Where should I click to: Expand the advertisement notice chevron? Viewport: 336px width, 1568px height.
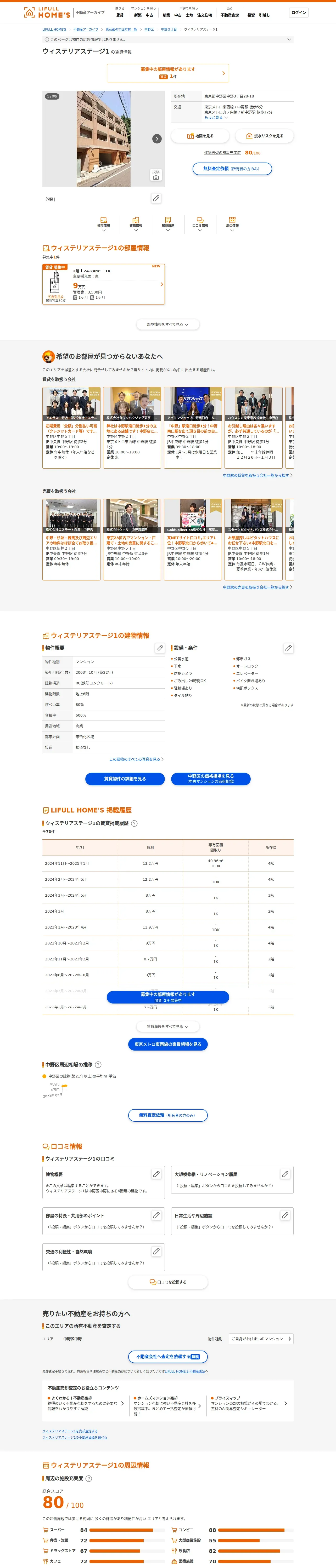click(x=289, y=39)
